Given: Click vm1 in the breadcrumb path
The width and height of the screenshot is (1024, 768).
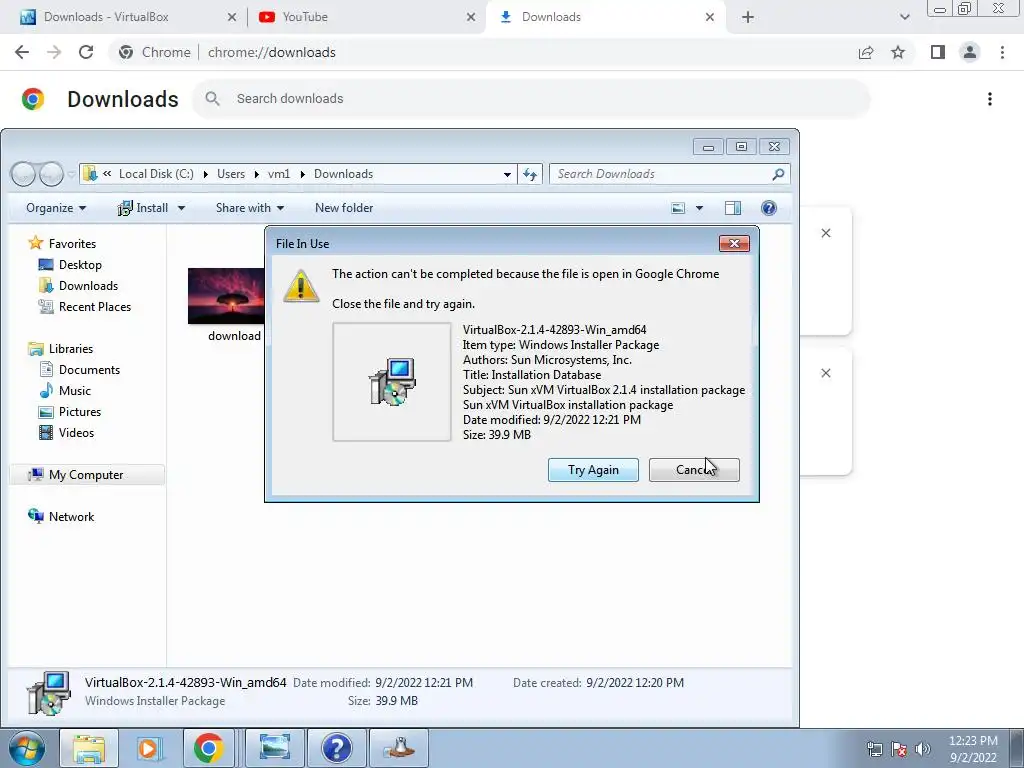Looking at the screenshot, I should click(x=279, y=174).
